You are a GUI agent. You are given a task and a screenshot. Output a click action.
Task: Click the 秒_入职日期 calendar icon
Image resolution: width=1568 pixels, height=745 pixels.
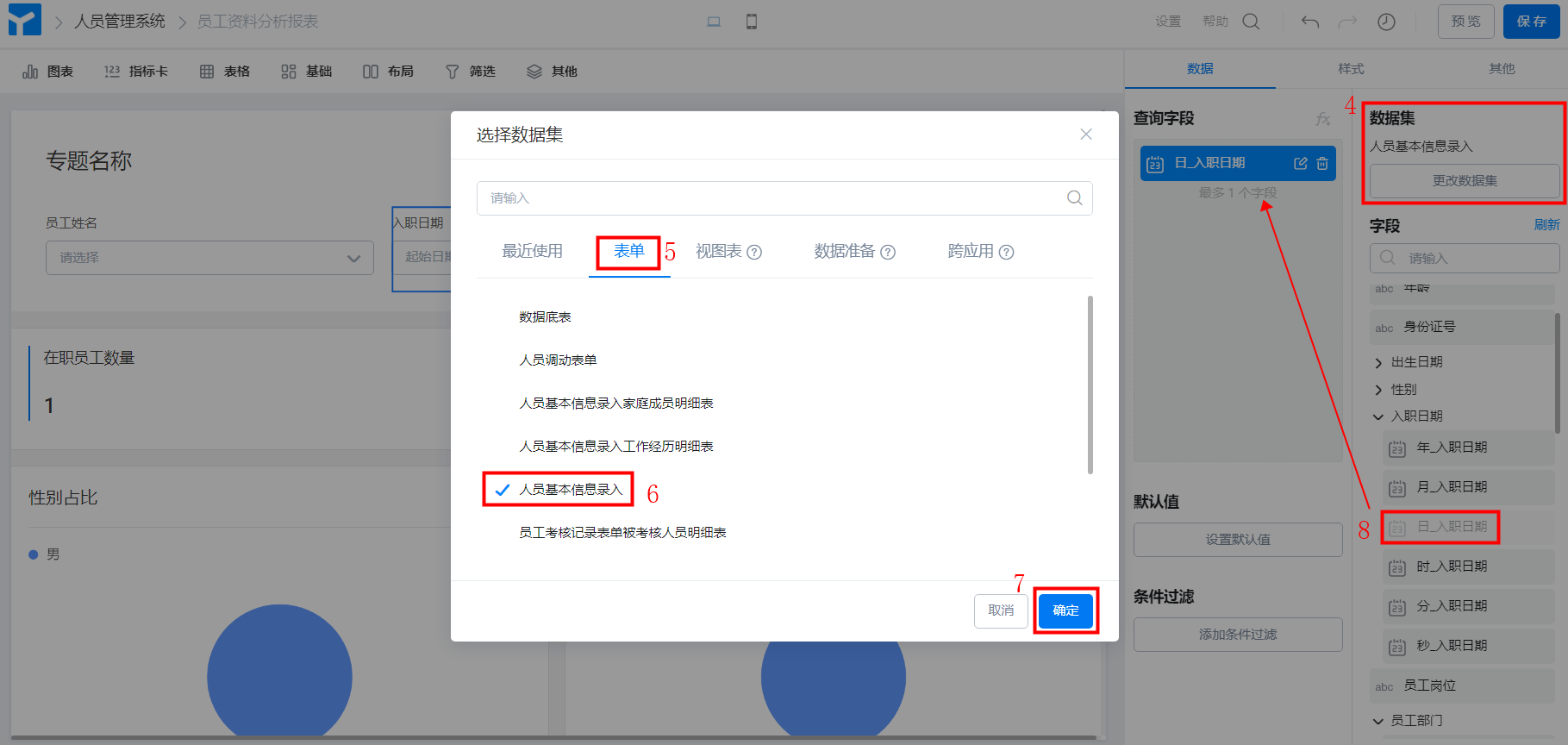click(x=1397, y=647)
